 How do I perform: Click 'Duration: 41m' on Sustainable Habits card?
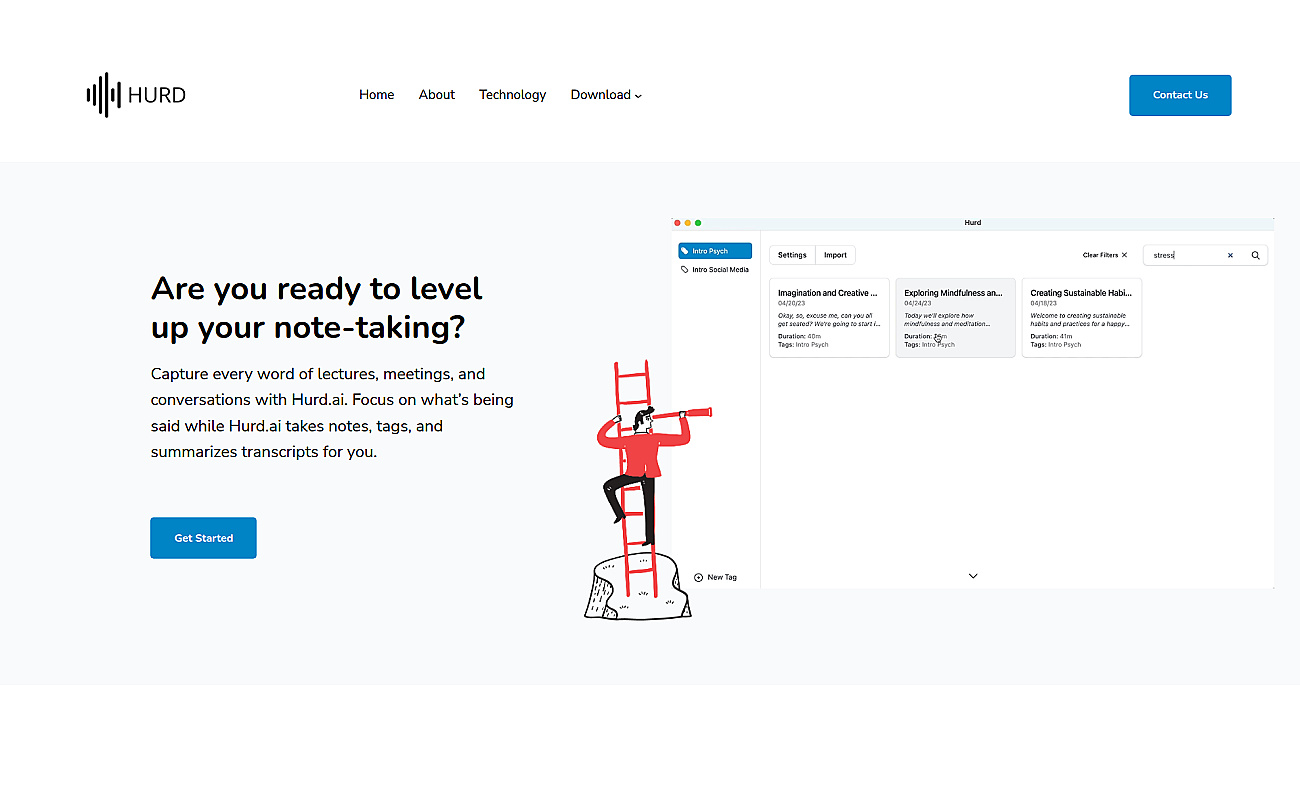(1052, 336)
